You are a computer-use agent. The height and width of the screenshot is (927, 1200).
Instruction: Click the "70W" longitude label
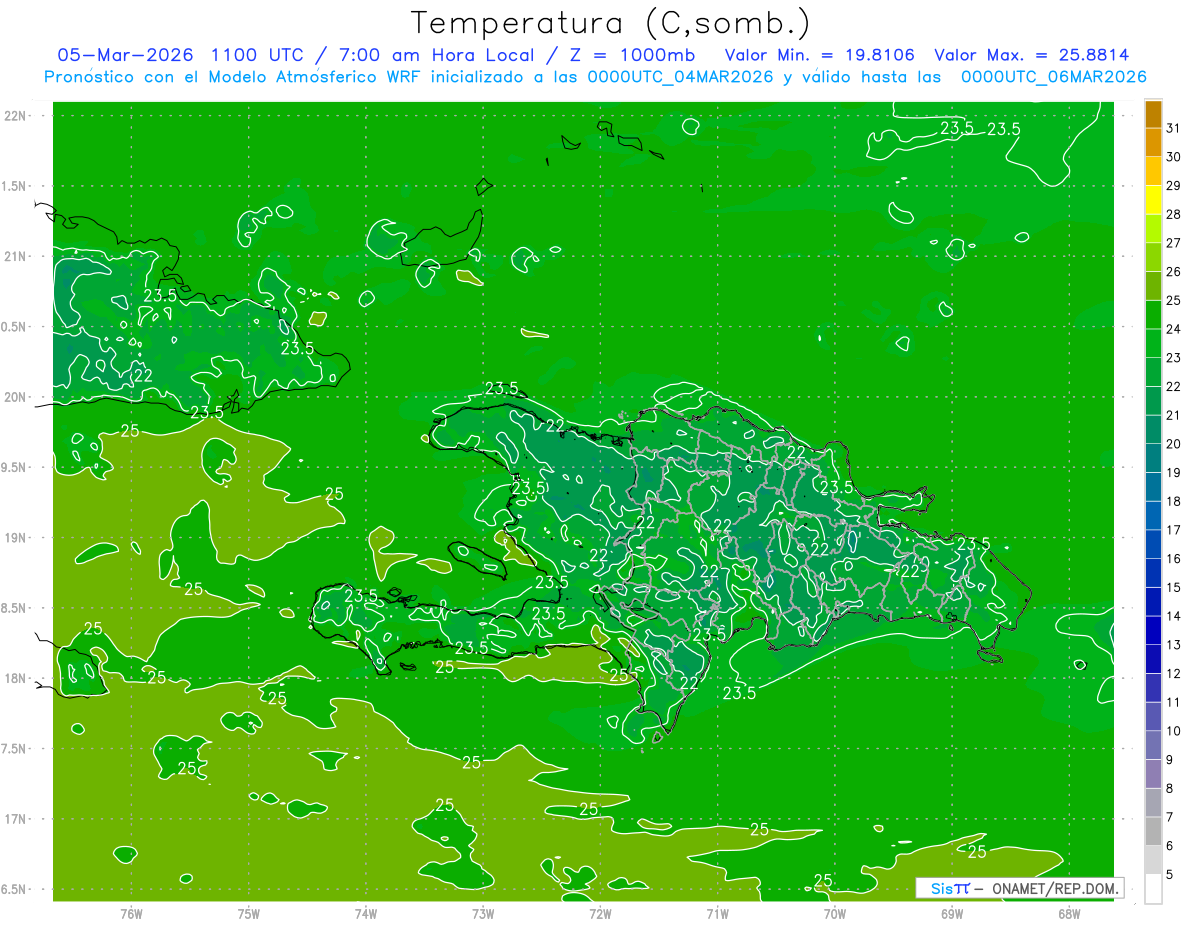tap(835, 913)
